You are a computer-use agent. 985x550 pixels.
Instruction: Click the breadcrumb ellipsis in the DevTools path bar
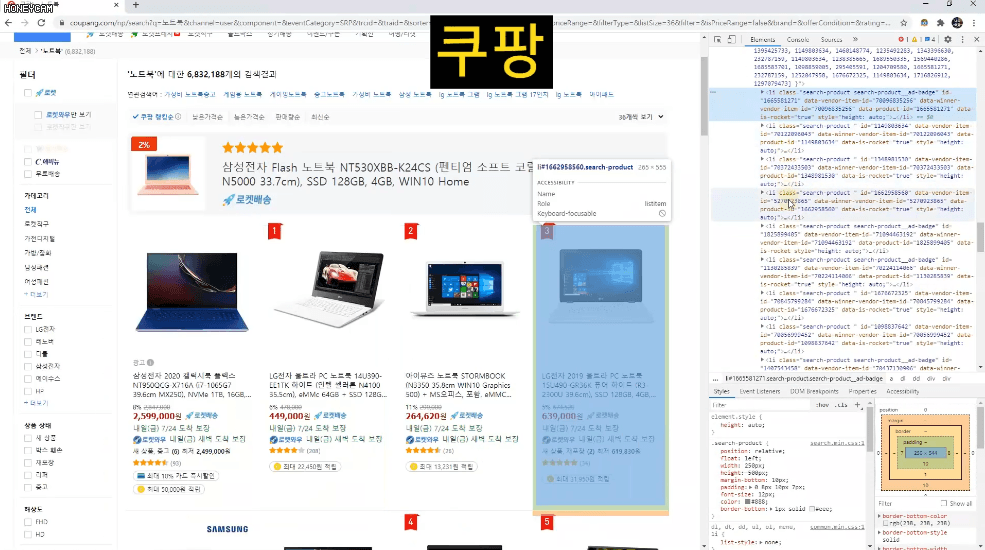coord(715,379)
